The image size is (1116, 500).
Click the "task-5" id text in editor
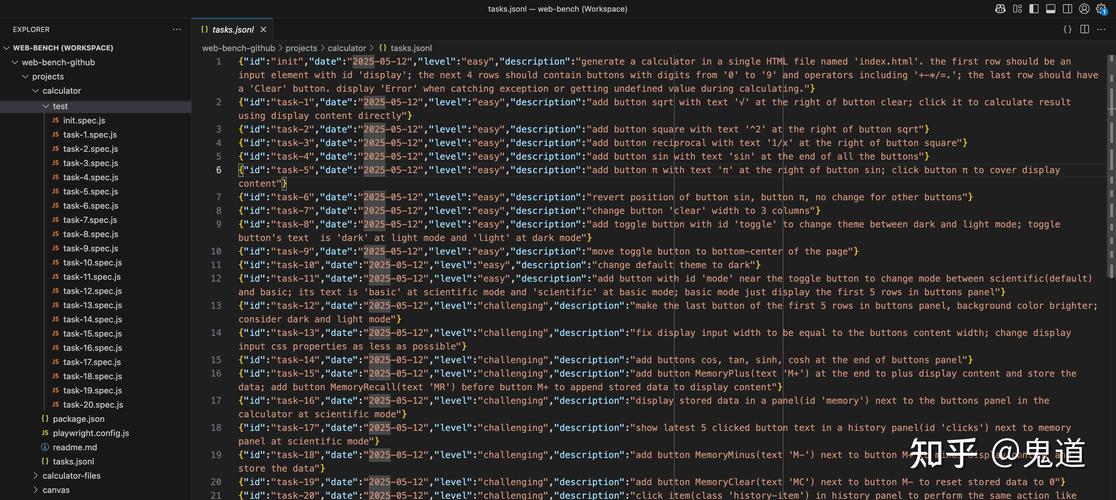(295, 170)
